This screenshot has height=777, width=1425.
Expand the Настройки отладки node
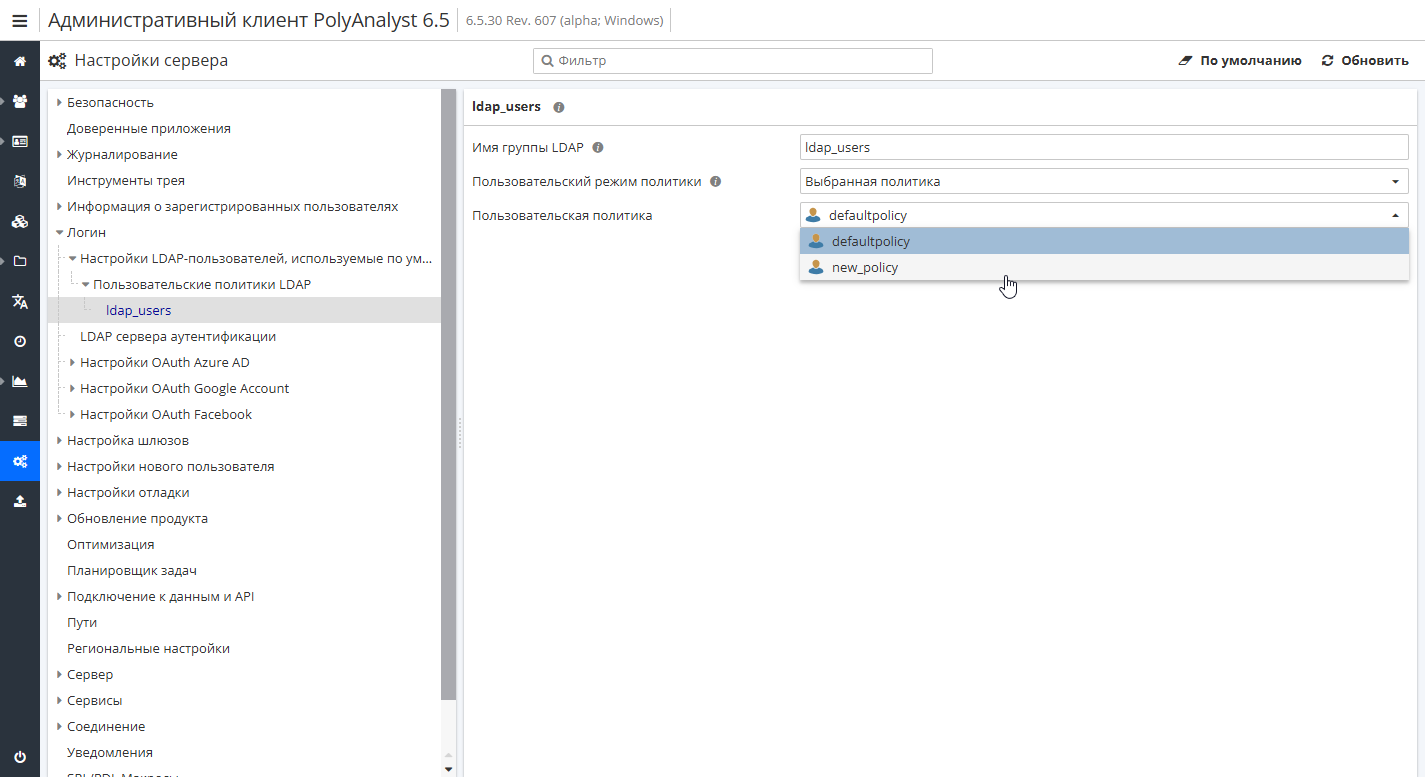click(x=60, y=493)
